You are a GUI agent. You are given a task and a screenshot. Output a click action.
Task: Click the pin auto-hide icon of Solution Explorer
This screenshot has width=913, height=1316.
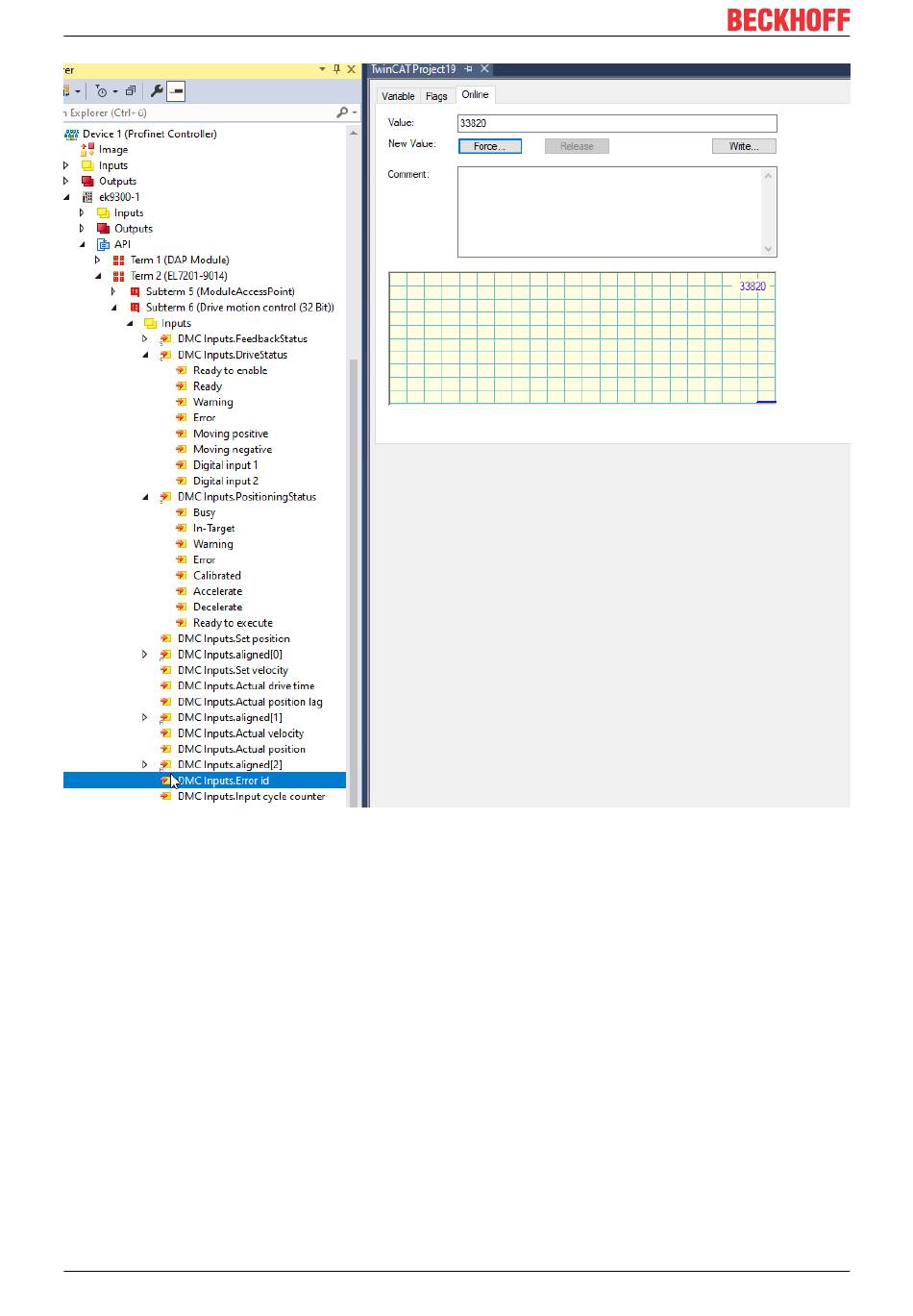pos(336,69)
